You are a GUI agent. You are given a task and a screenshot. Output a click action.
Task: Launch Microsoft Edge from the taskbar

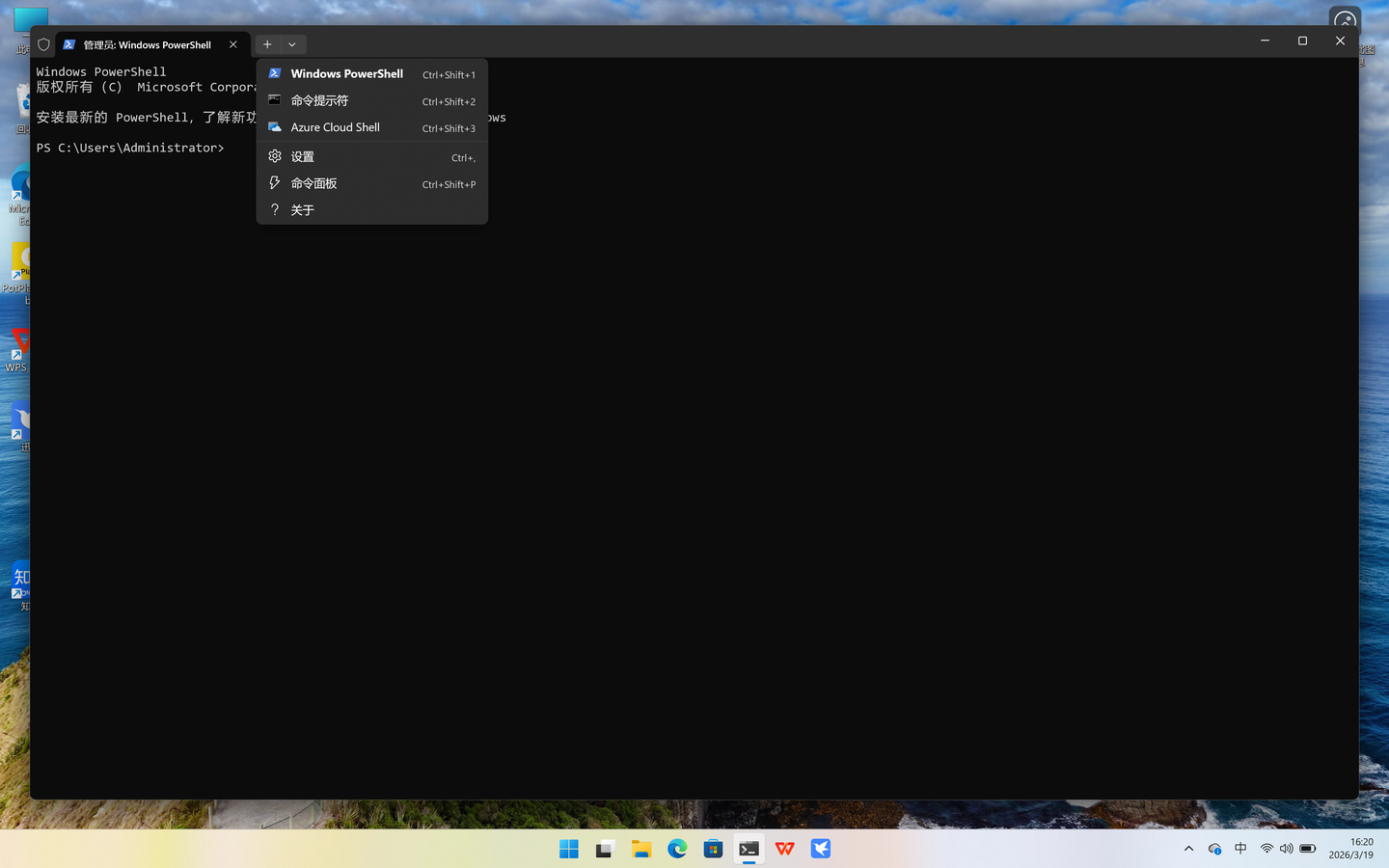pos(677,849)
